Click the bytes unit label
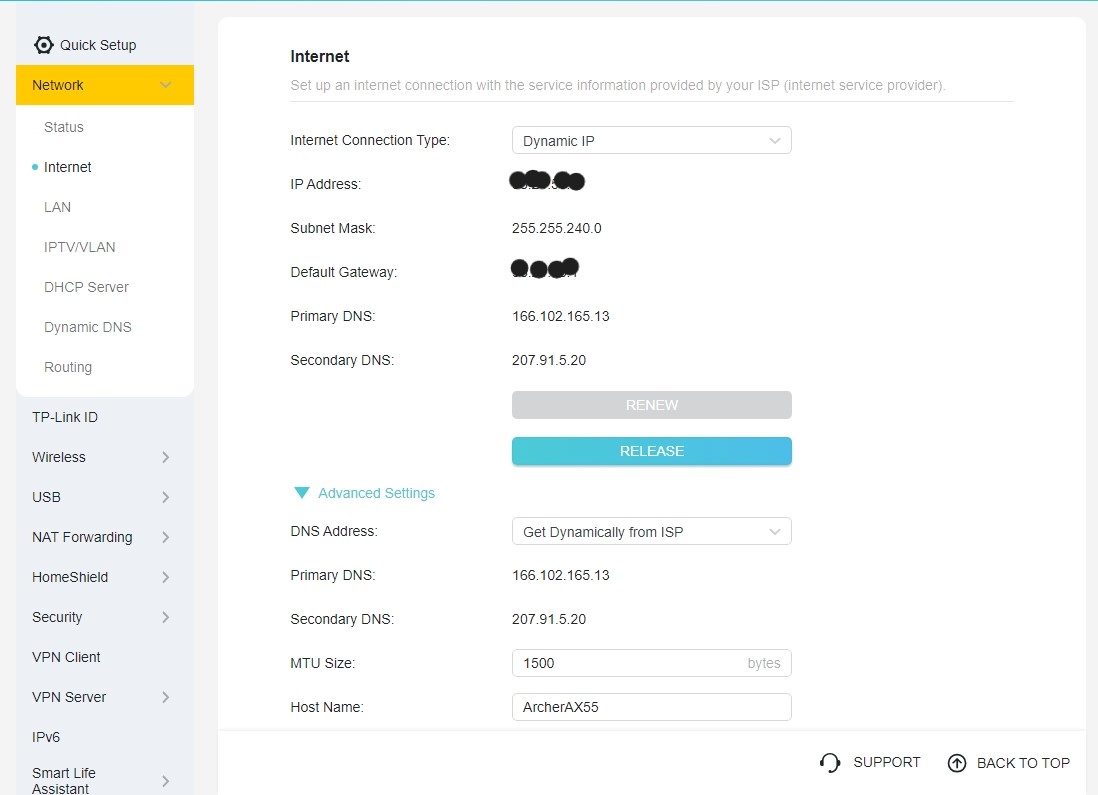The image size is (1098, 795). pos(763,663)
